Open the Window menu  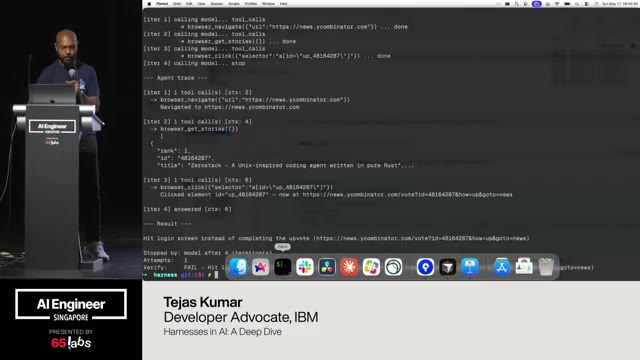pos(268,4)
